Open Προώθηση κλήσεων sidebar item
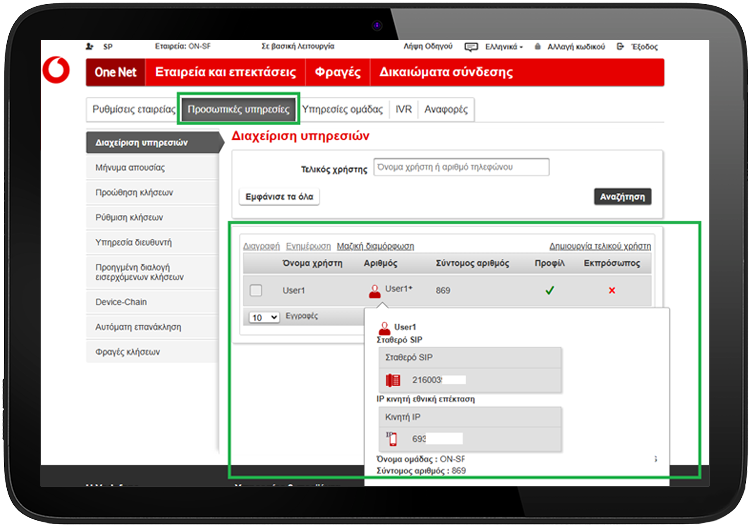The width and height of the screenshot is (750, 527). [152, 193]
